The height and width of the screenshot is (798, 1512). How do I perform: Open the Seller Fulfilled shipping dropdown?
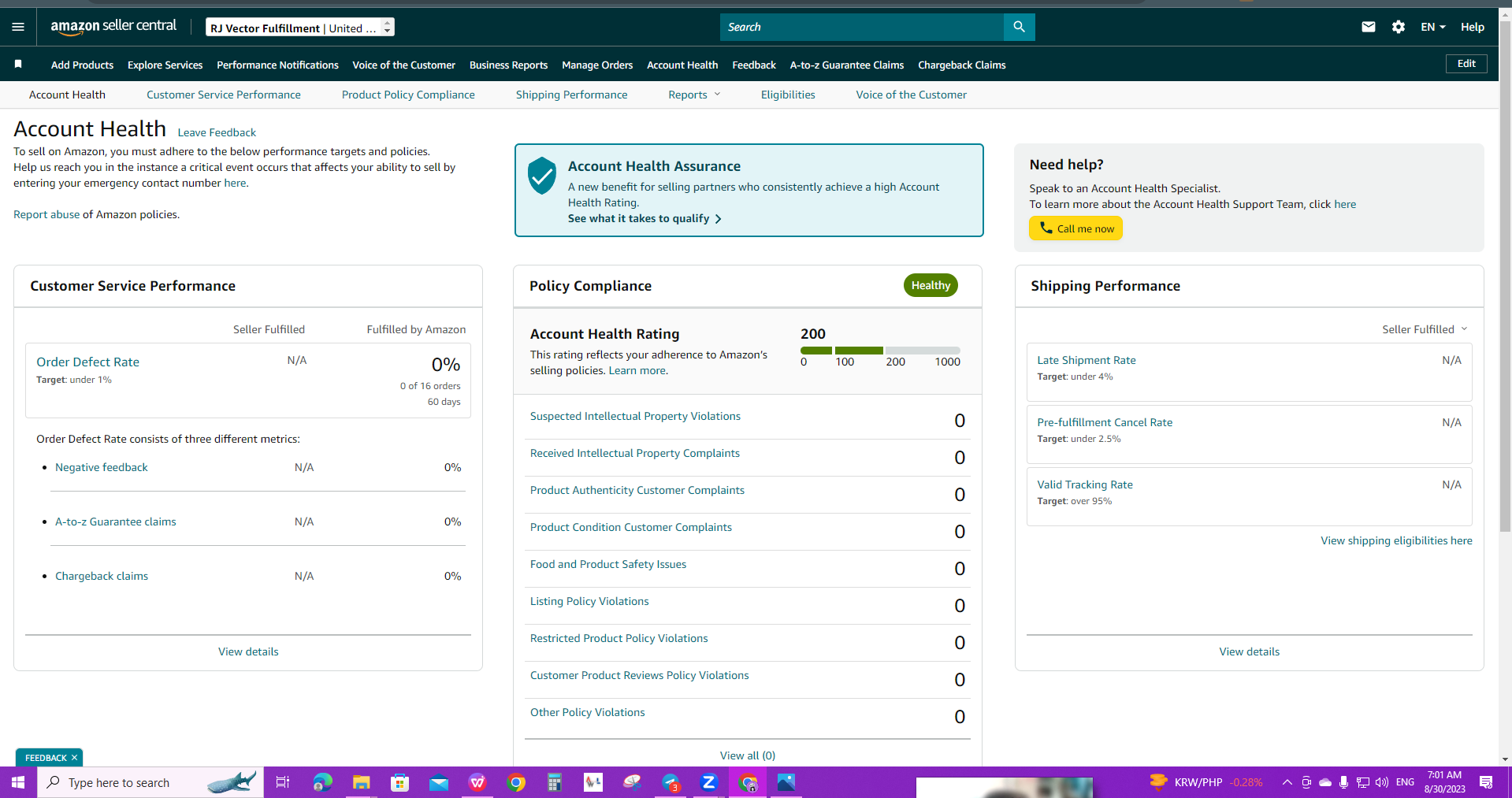(1425, 329)
